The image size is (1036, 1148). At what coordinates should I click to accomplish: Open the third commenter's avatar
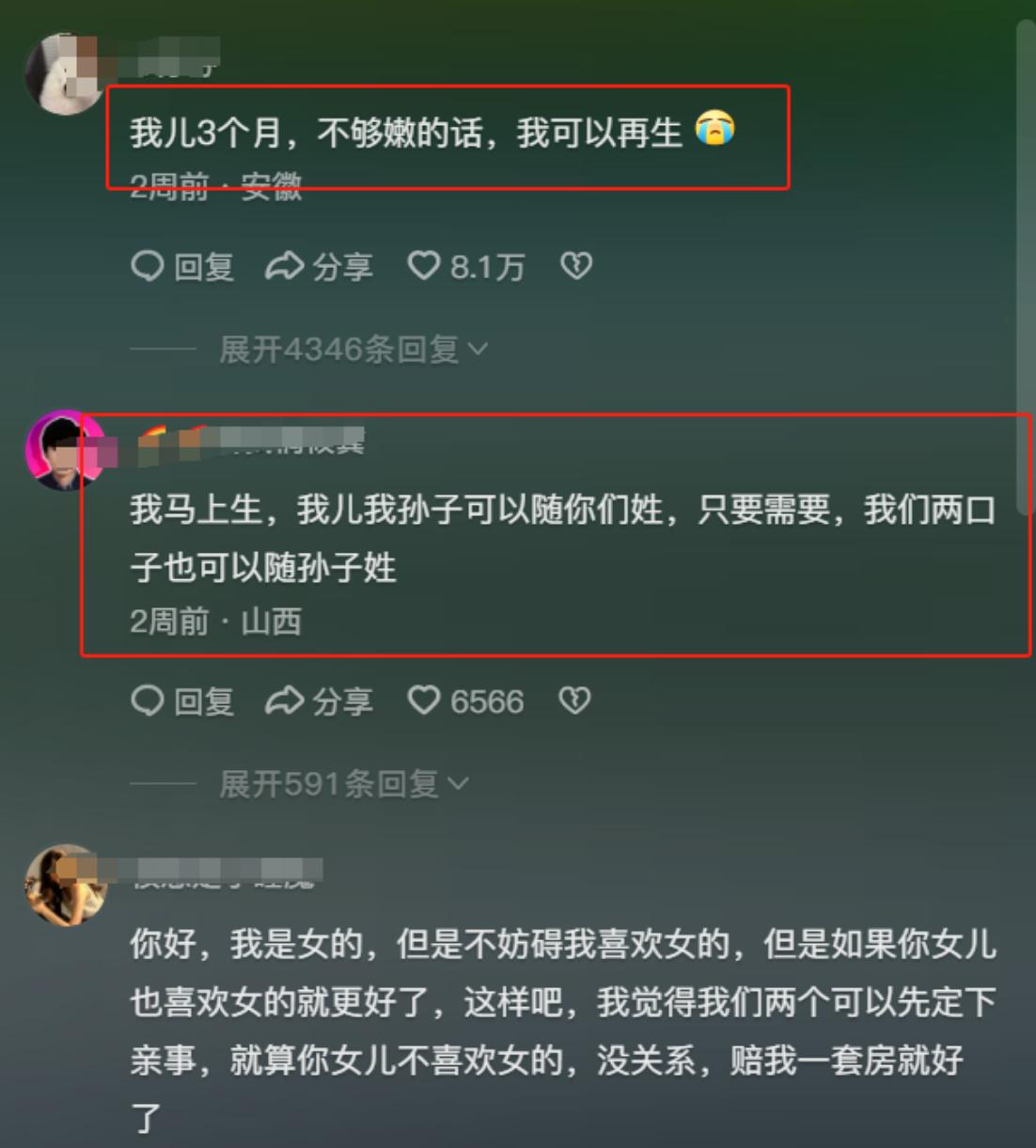click(64, 884)
